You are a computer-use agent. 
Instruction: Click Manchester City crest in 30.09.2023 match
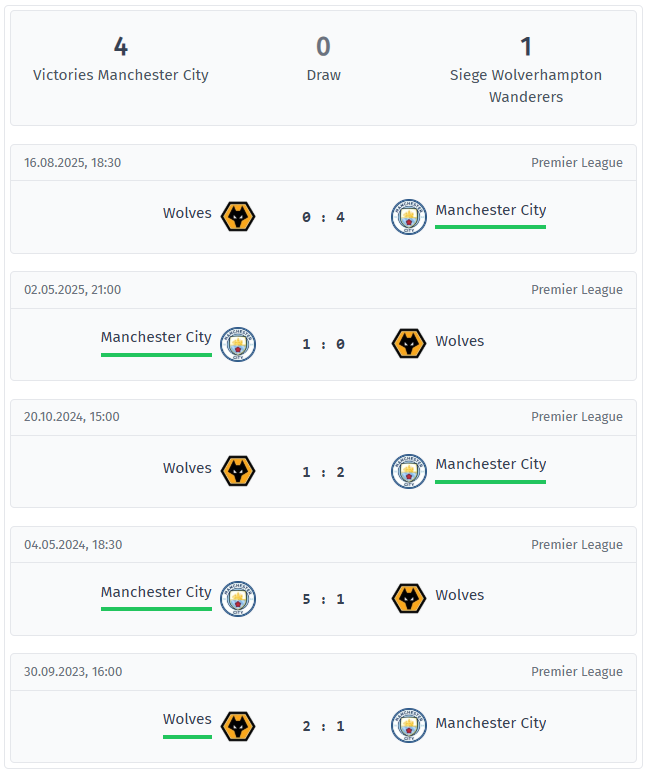[x=409, y=726]
